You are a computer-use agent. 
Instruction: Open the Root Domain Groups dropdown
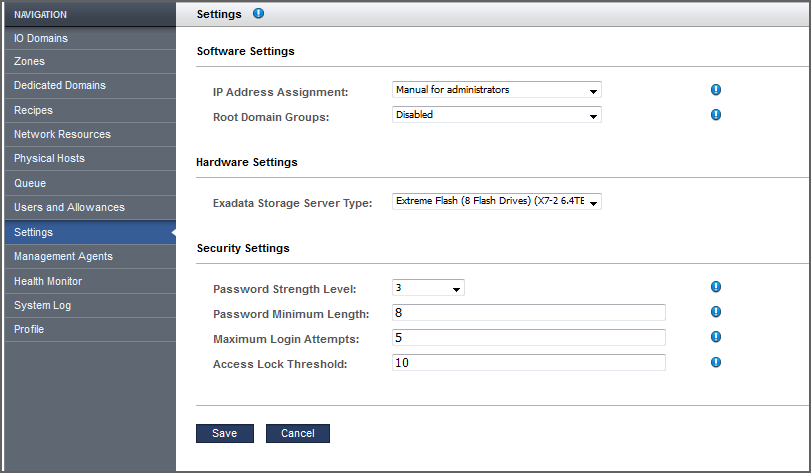(x=497, y=115)
